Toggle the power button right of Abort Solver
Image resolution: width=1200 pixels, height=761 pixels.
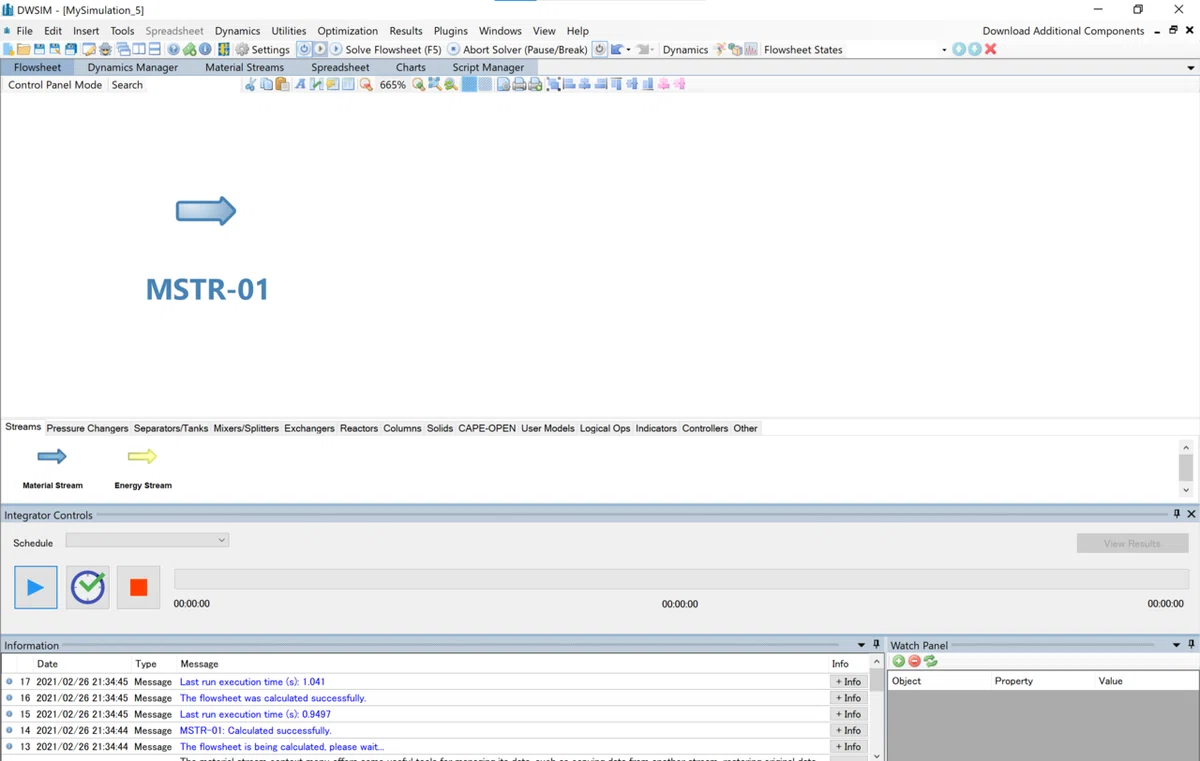[600, 49]
